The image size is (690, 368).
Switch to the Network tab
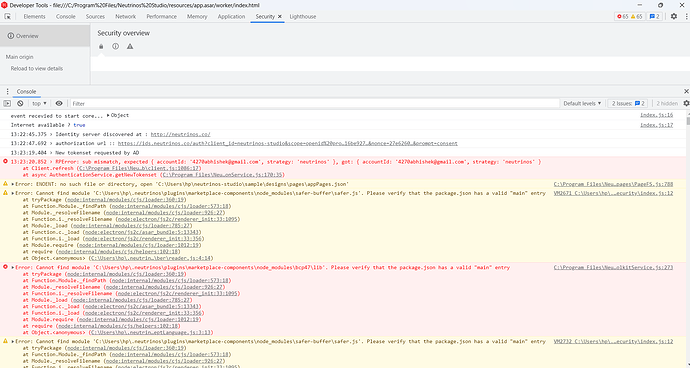[x=125, y=16]
